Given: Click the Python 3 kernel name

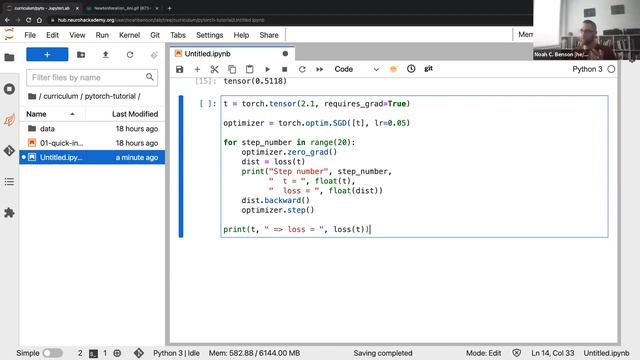Looking at the screenshot, I should click(x=587, y=69).
